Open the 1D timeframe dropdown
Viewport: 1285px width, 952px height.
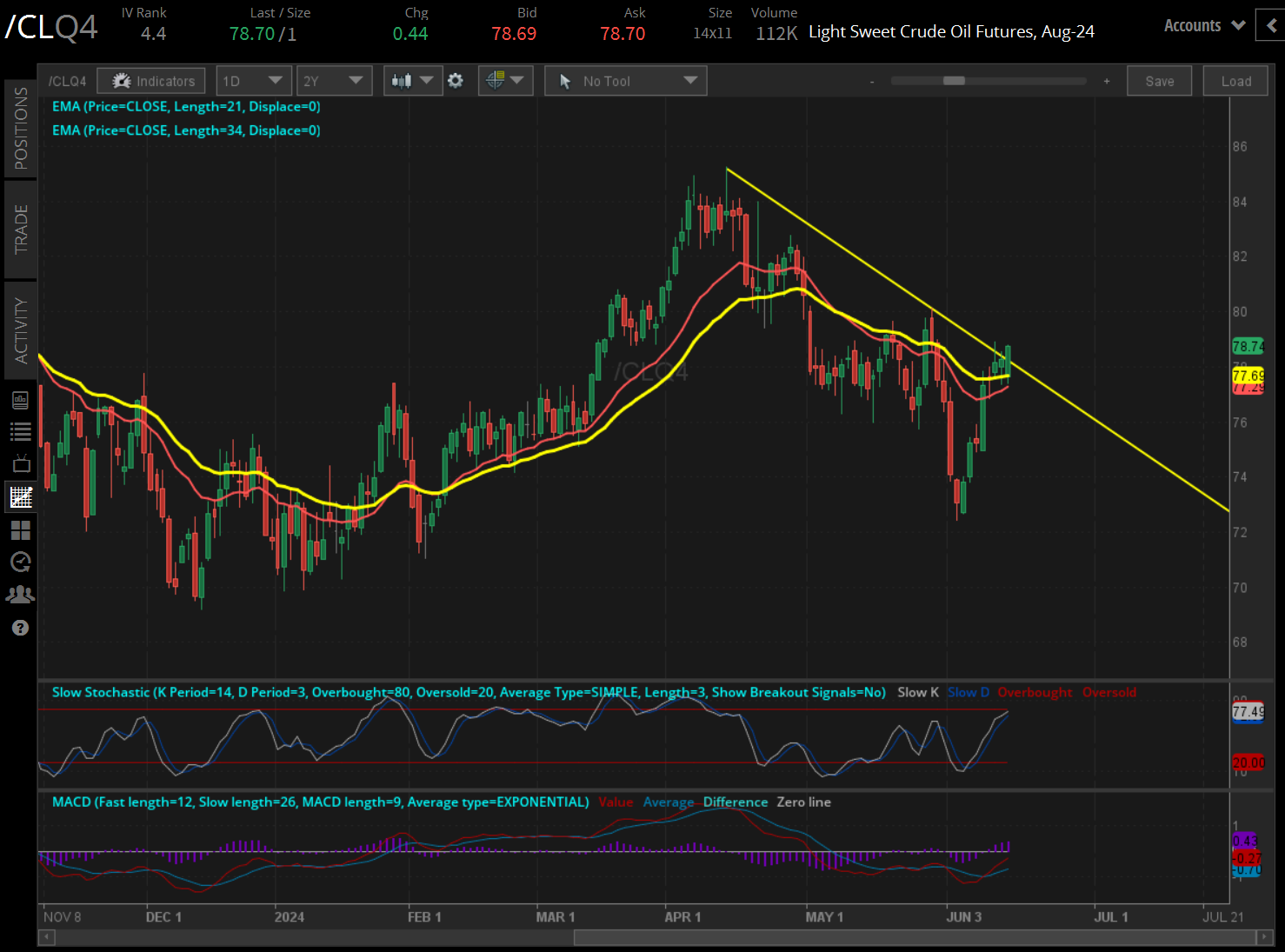(253, 80)
